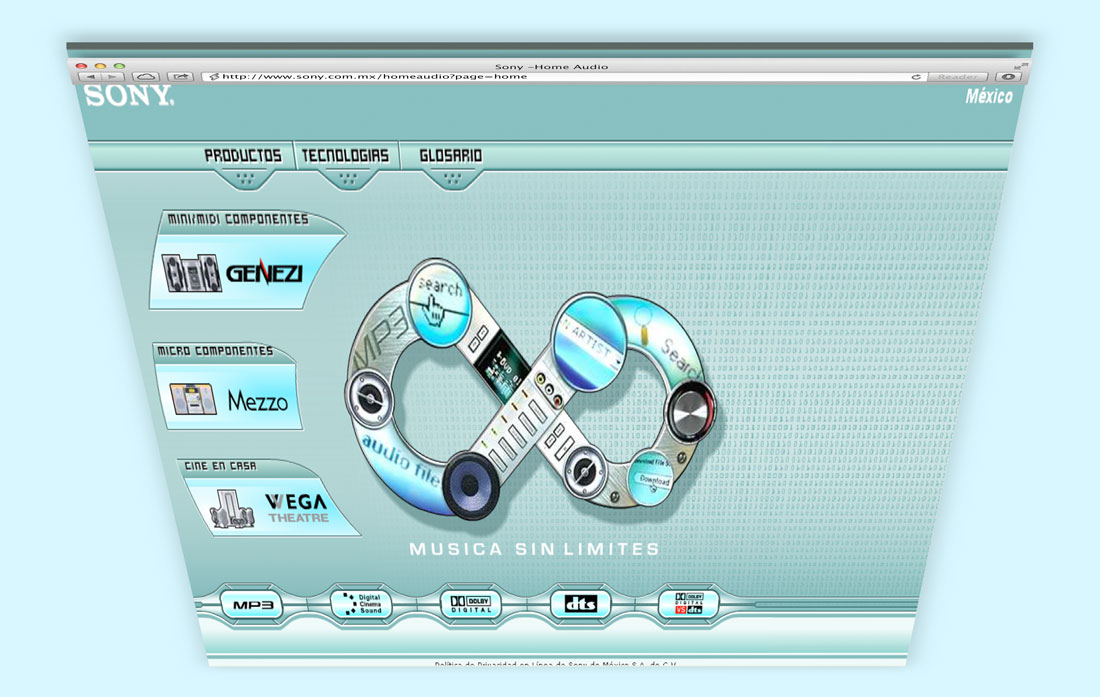Open the Digital Cinema Sound button

tap(362, 604)
